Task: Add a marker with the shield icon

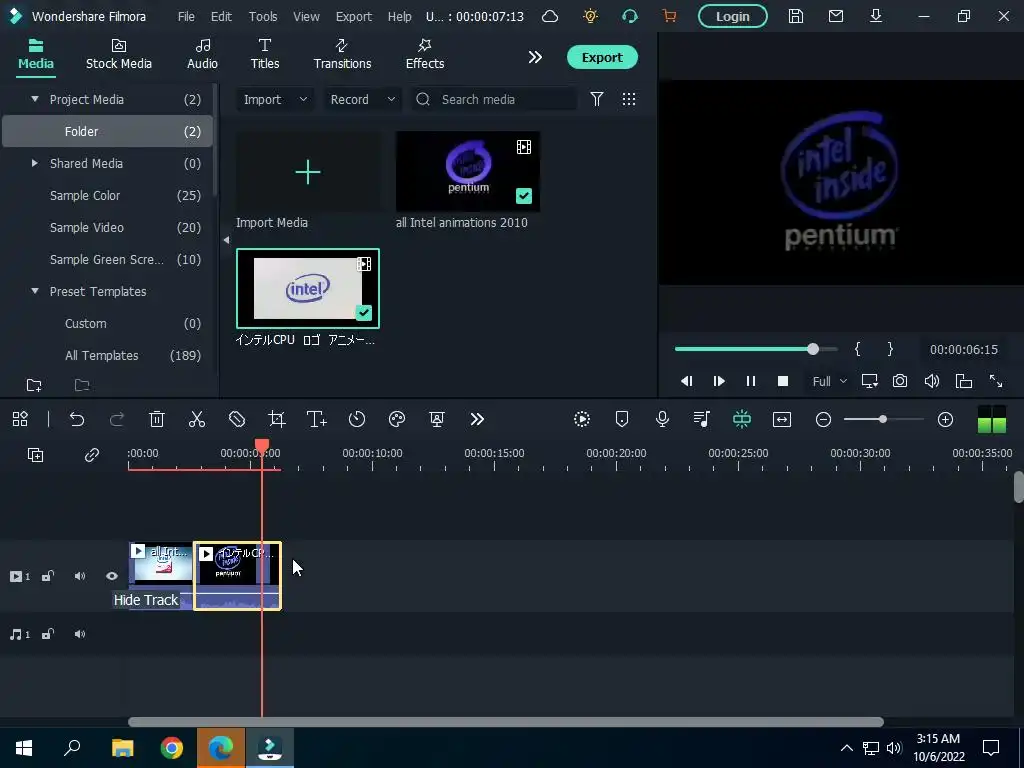Action: pyautogui.click(x=622, y=419)
